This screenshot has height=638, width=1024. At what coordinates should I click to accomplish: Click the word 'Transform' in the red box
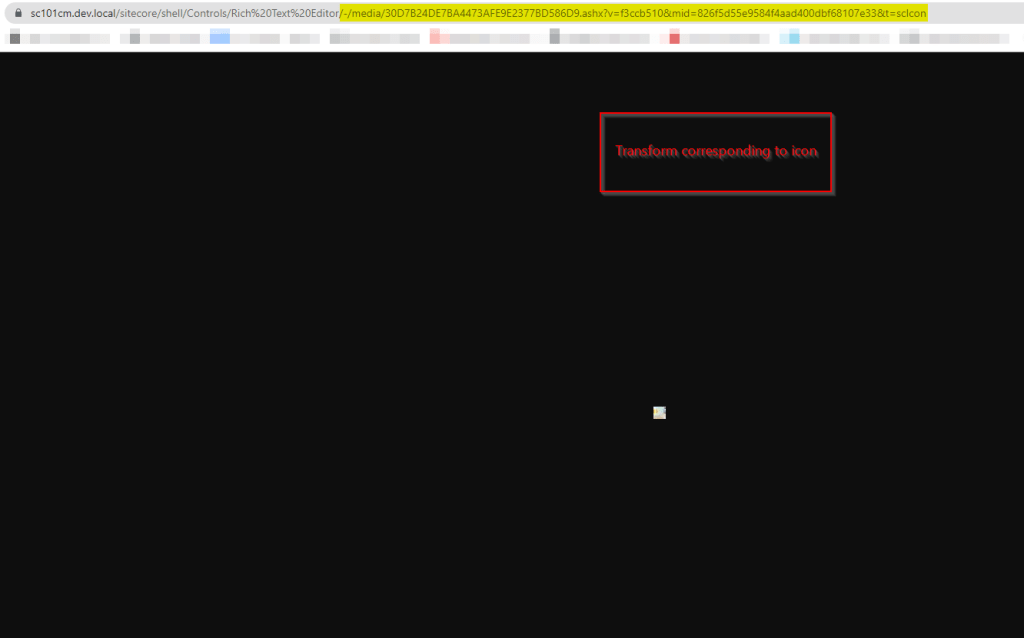point(646,152)
